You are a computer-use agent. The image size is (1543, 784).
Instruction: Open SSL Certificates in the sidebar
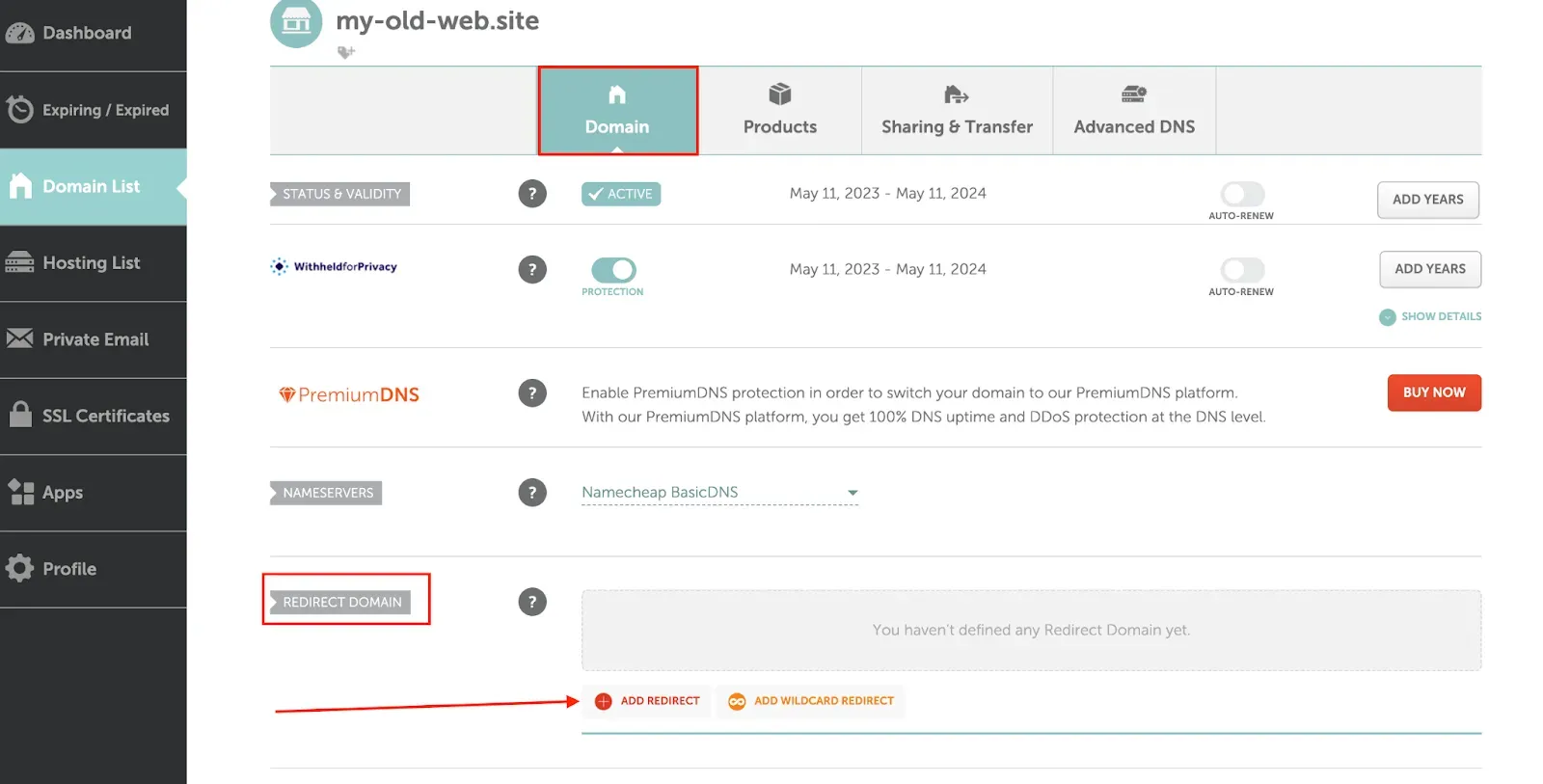pos(93,416)
